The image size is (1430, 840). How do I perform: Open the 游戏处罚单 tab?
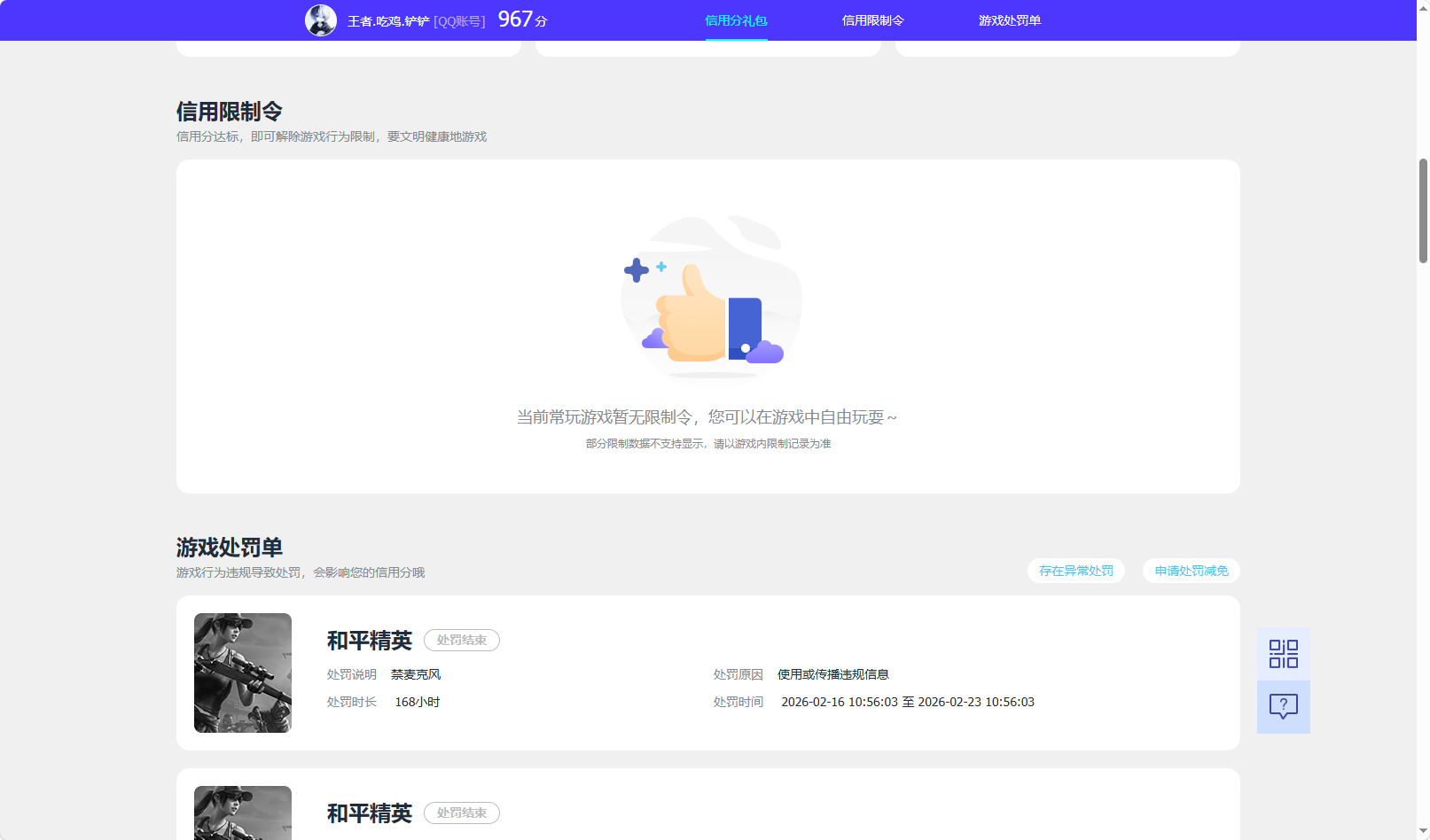1009,19
